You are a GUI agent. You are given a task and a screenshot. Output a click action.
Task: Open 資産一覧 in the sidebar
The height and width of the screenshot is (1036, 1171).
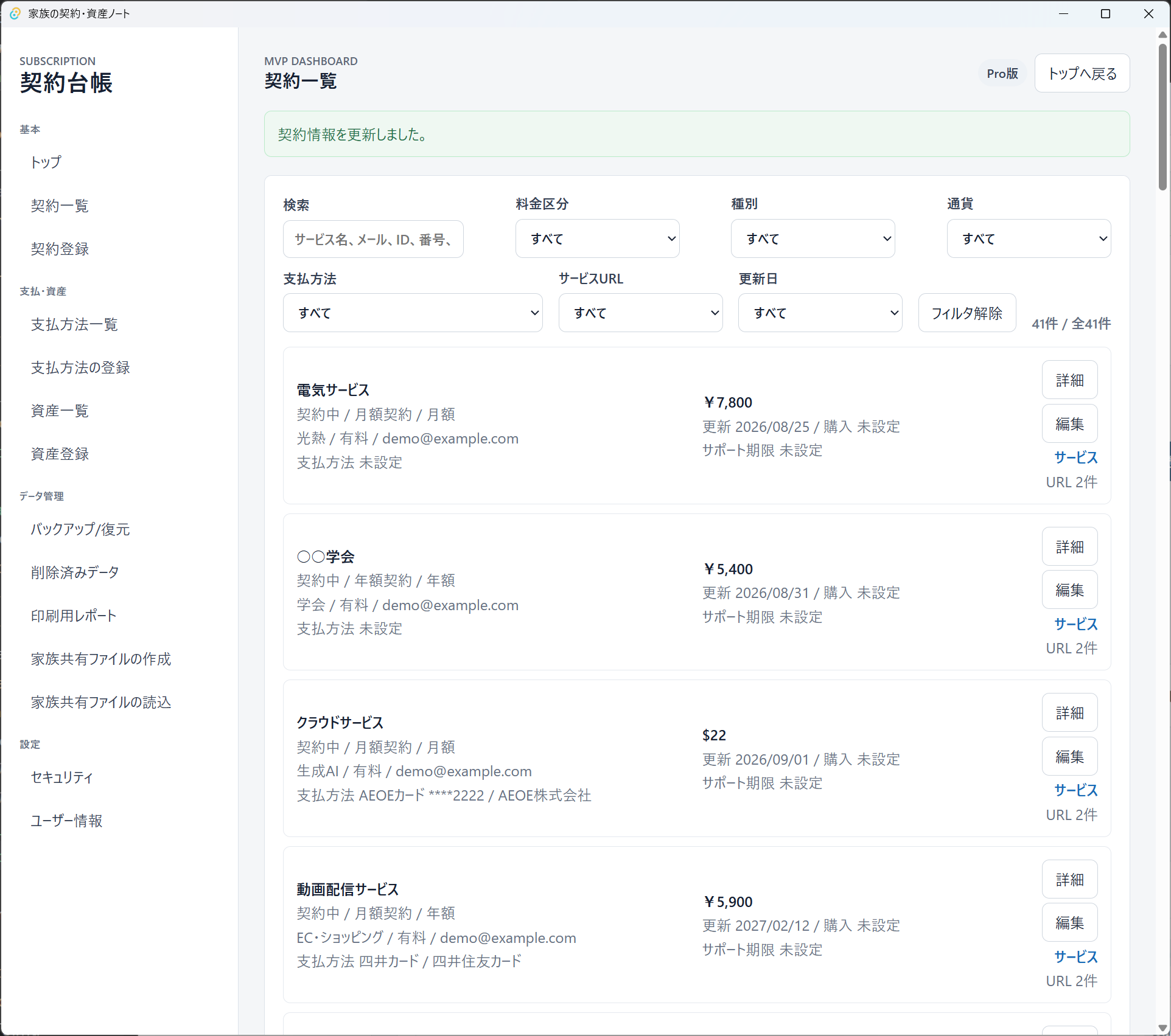[x=60, y=411]
